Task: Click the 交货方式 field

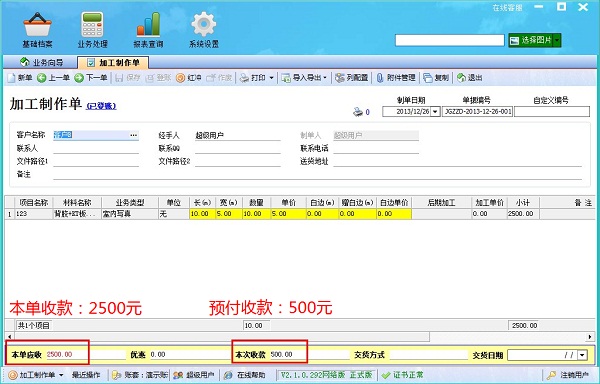Action: coord(429,355)
